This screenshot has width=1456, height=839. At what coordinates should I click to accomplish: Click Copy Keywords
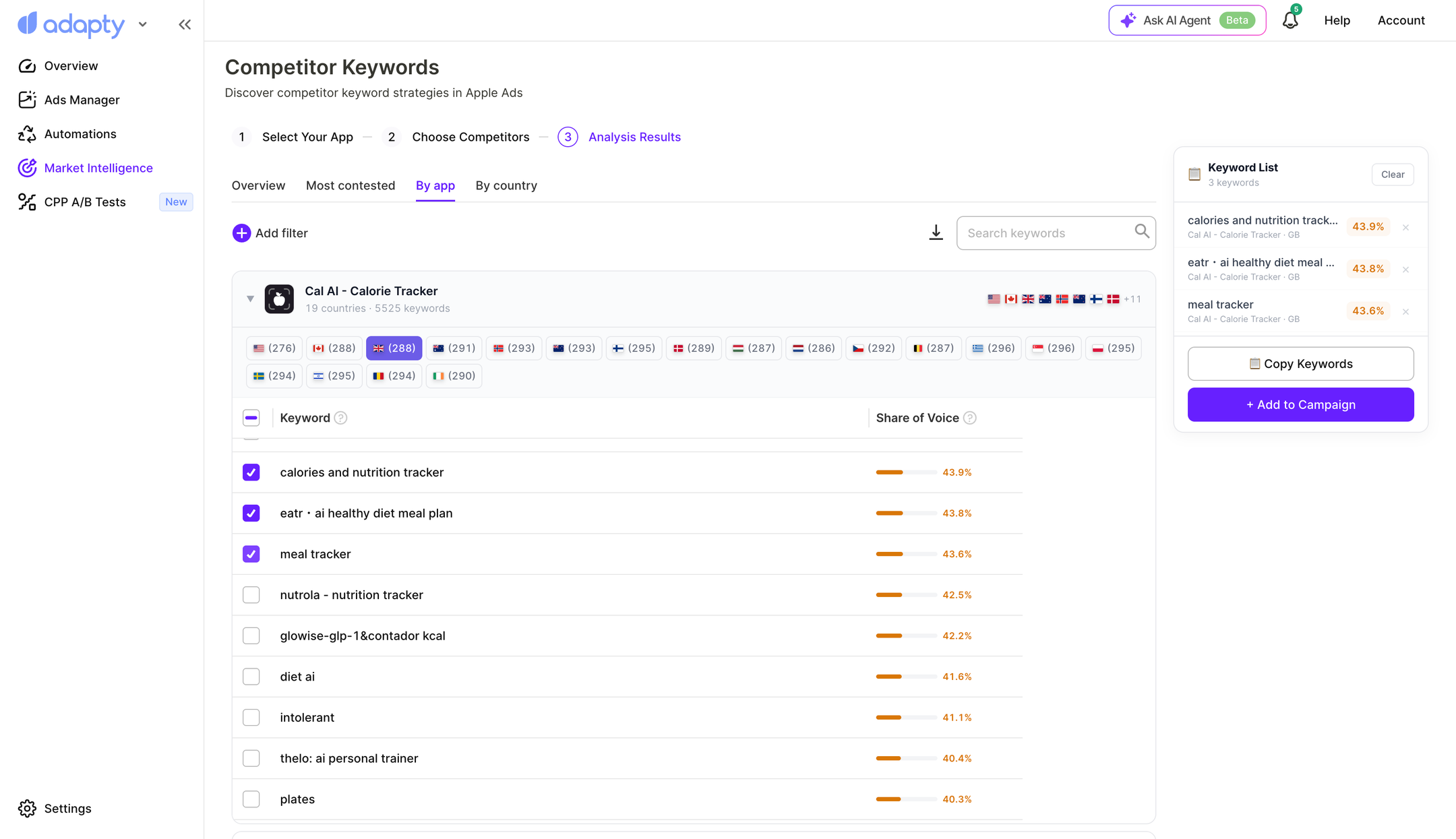click(x=1300, y=364)
